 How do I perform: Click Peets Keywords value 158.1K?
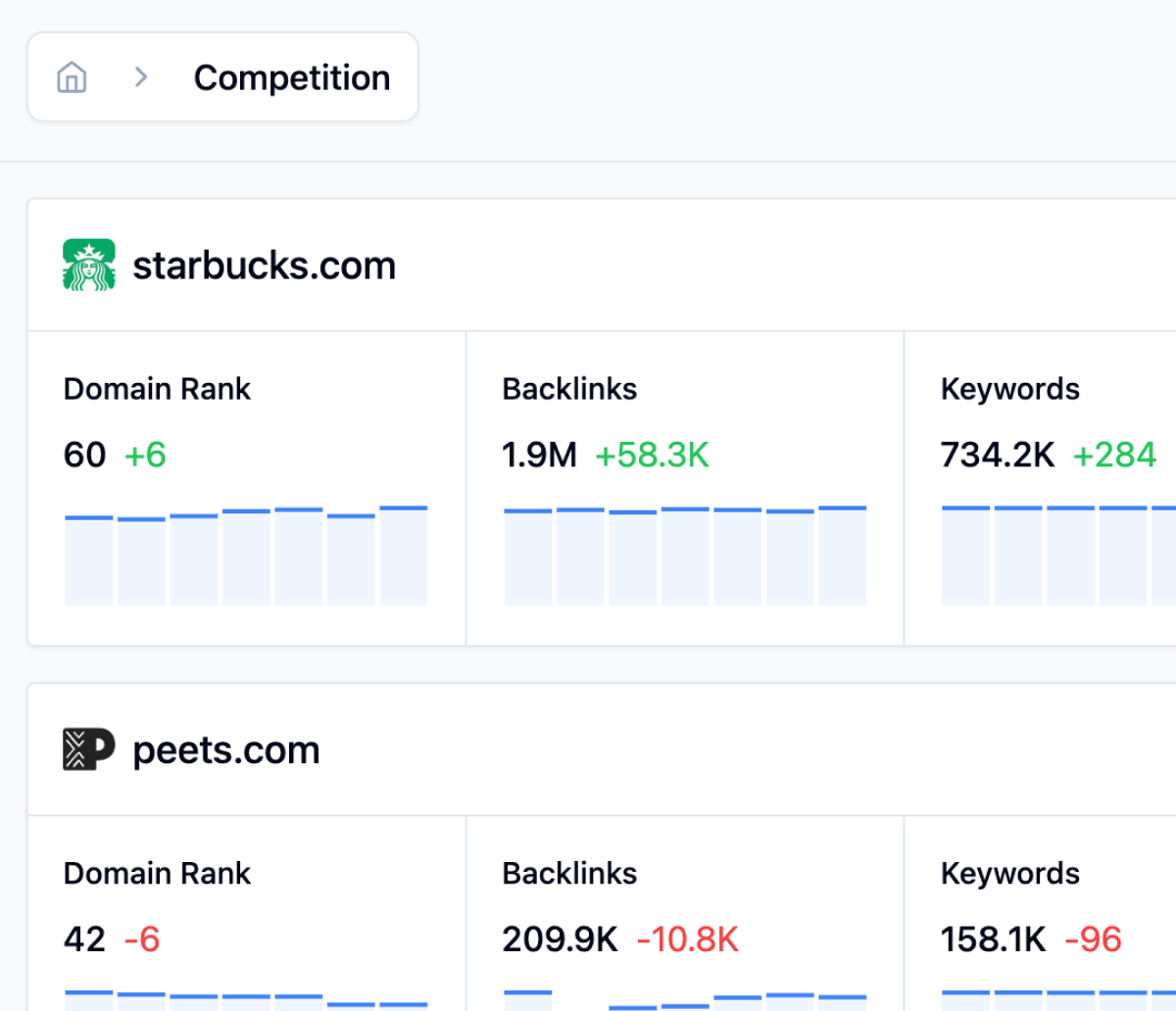pyautogui.click(x=993, y=939)
